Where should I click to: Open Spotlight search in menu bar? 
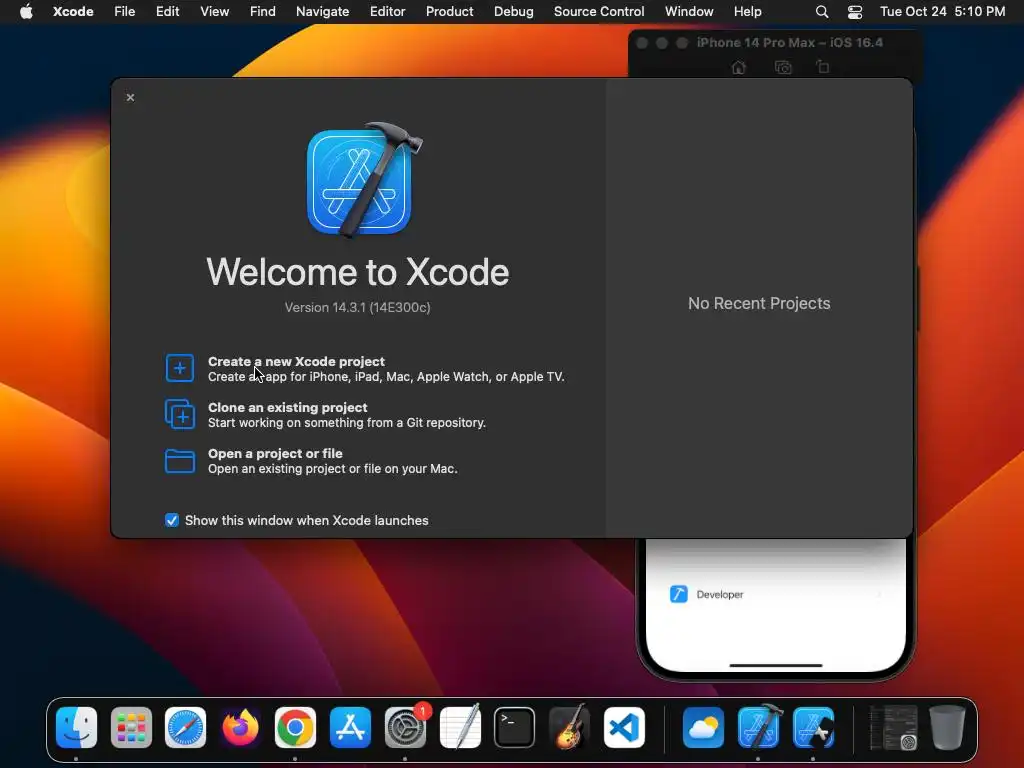[x=822, y=12]
